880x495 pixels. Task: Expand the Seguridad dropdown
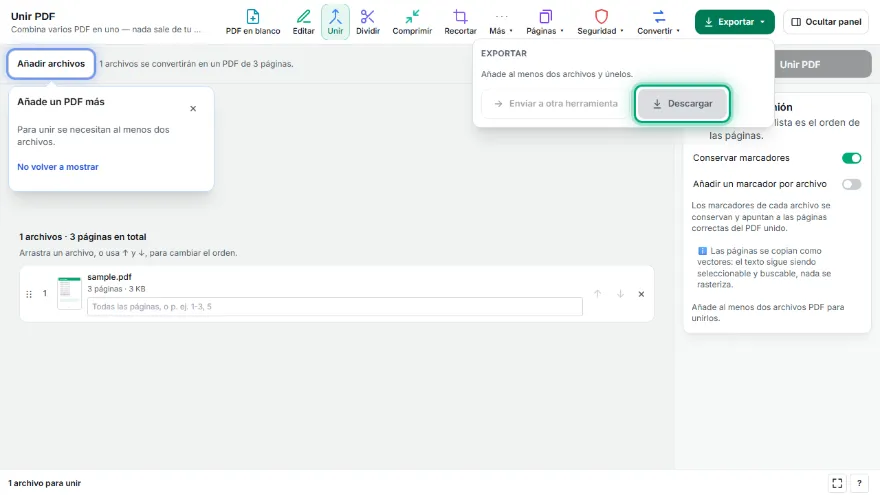click(x=601, y=22)
